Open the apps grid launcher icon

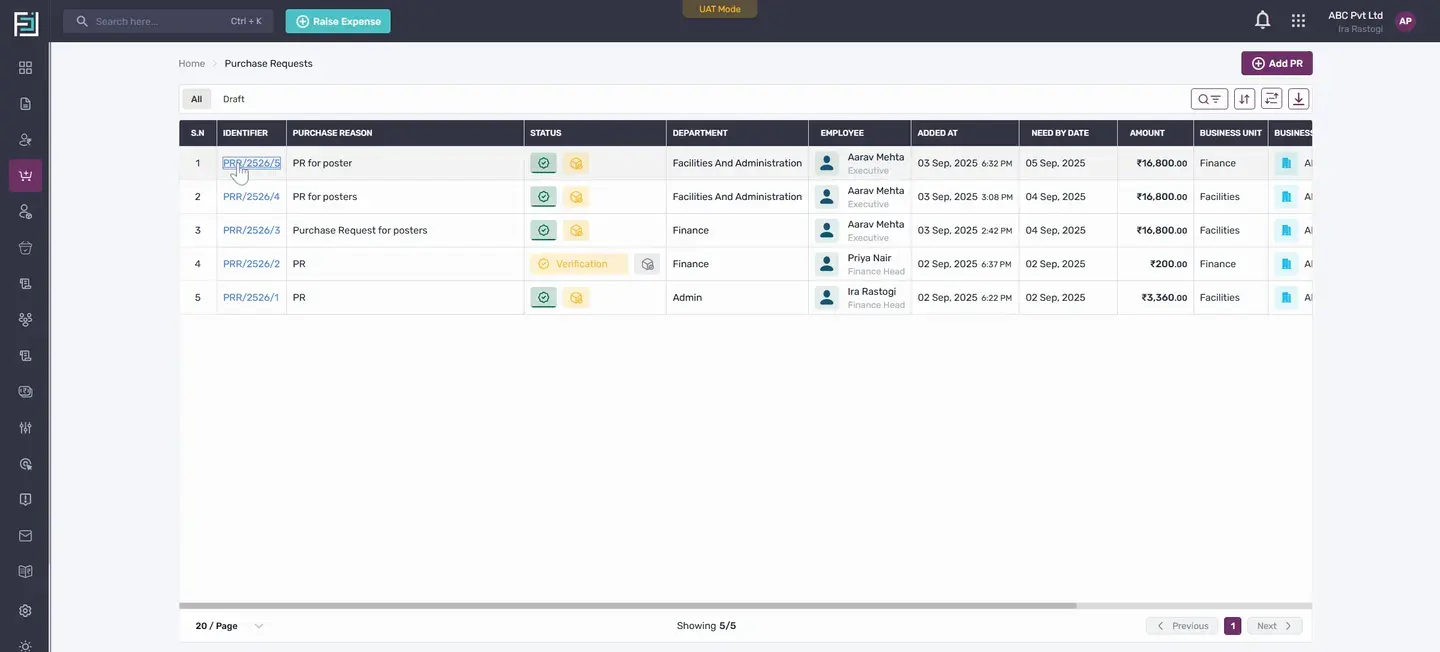coord(1298,21)
